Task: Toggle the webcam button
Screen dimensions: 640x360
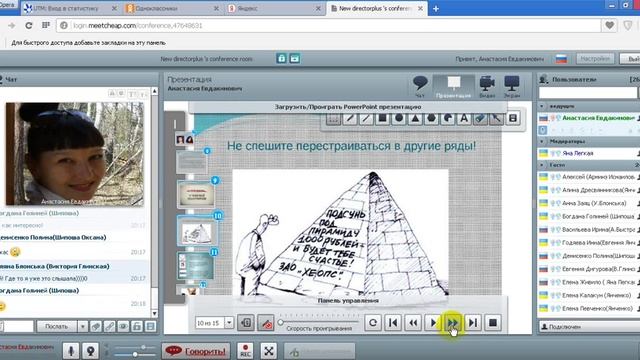Action: tap(90, 351)
